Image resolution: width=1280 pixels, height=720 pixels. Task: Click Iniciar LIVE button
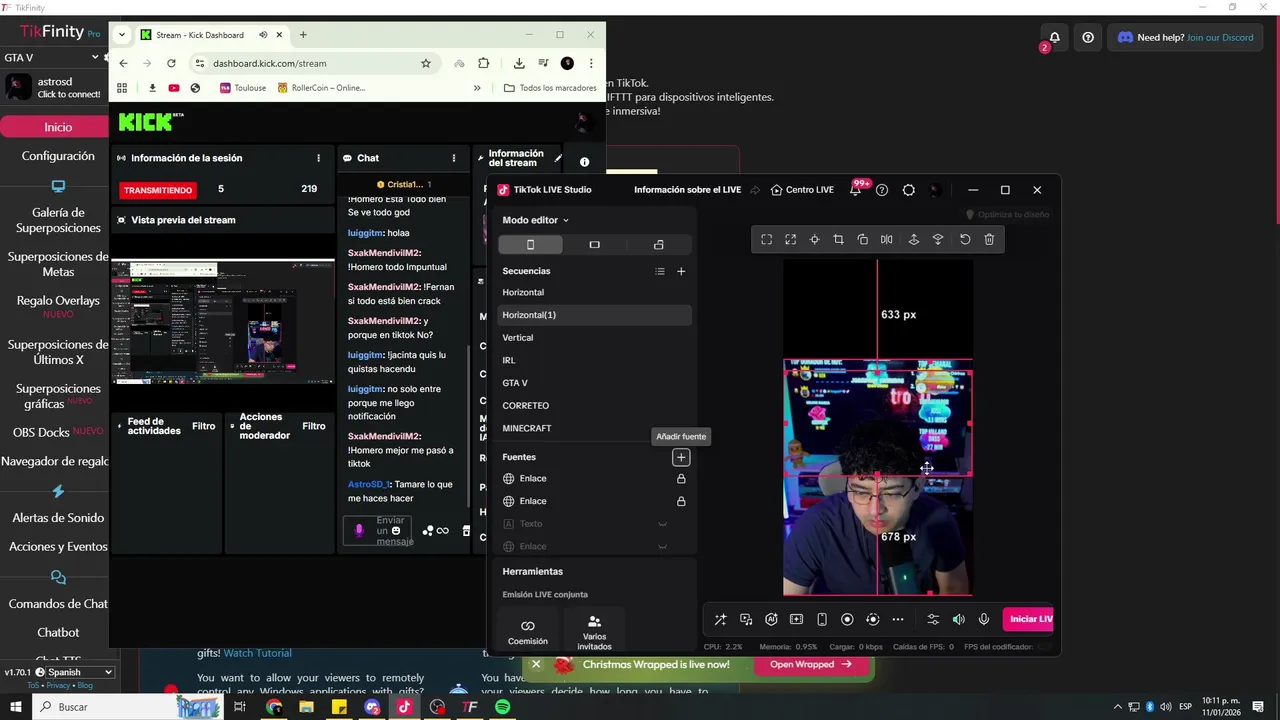tap(1028, 619)
